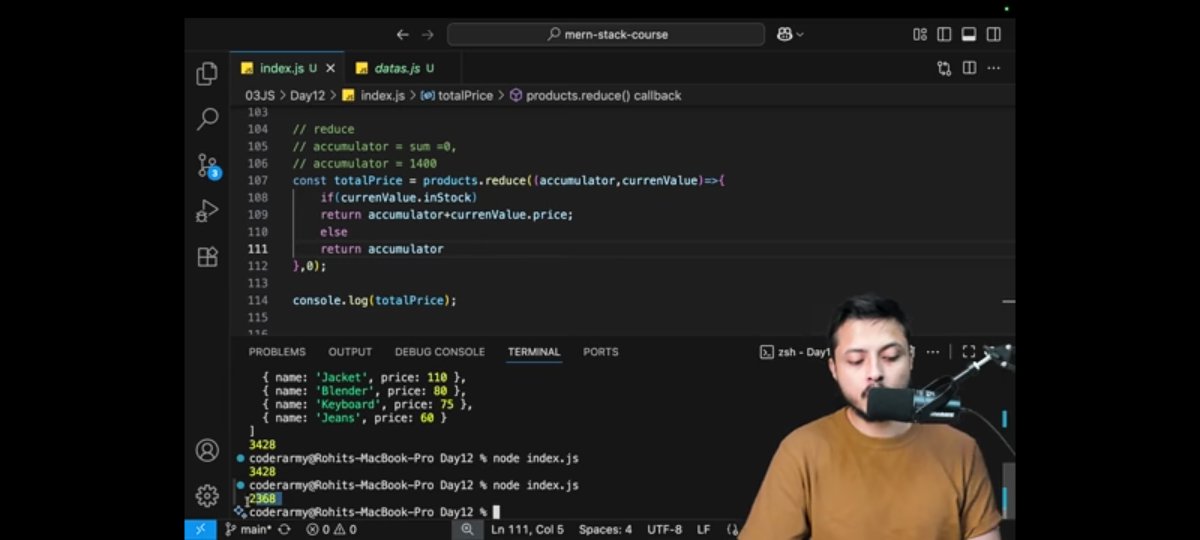This screenshot has height=540, width=1200.
Task: Open the Customize Layout icon
Action: coord(920,34)
